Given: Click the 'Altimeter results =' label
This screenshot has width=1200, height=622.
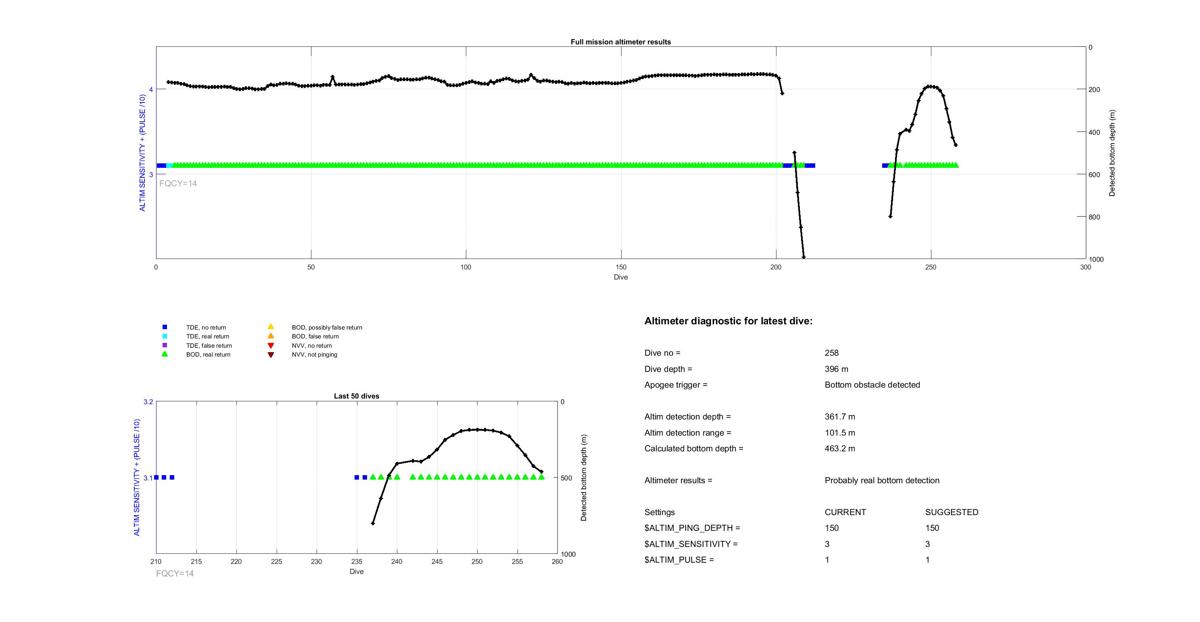Looking at the screenshot, I should [x=679, y=481].
